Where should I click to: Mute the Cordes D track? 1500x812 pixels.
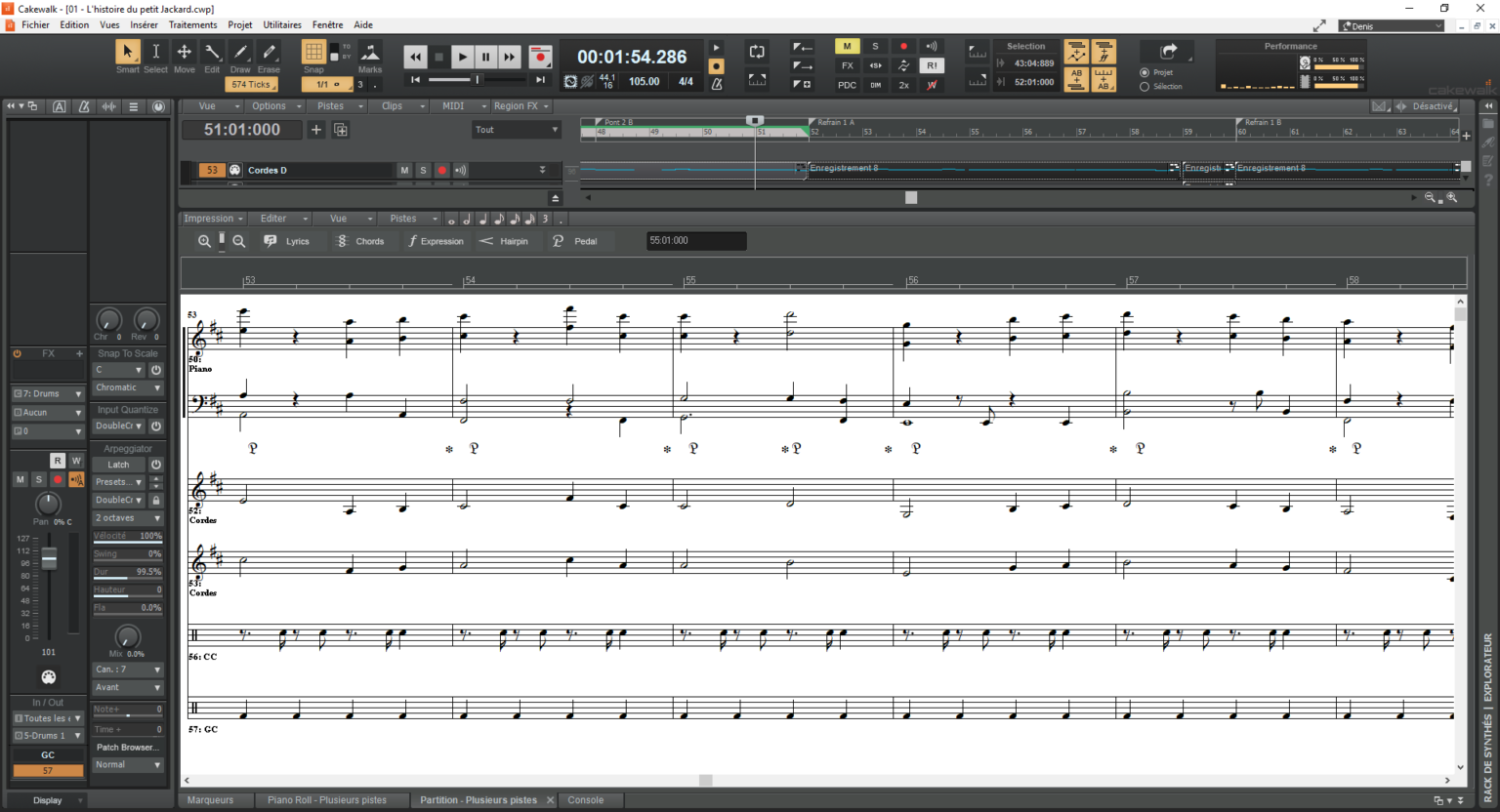coord(404,170)
